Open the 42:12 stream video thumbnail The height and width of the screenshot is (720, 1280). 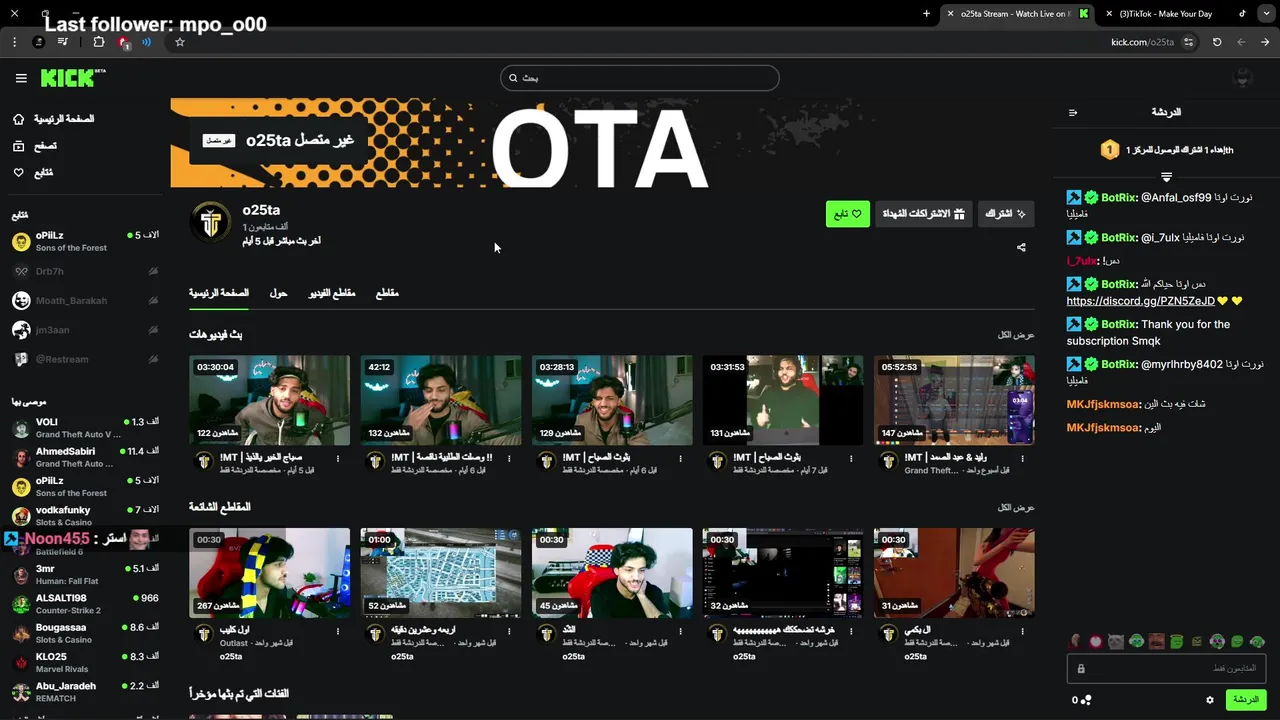(x=440, y=400)
